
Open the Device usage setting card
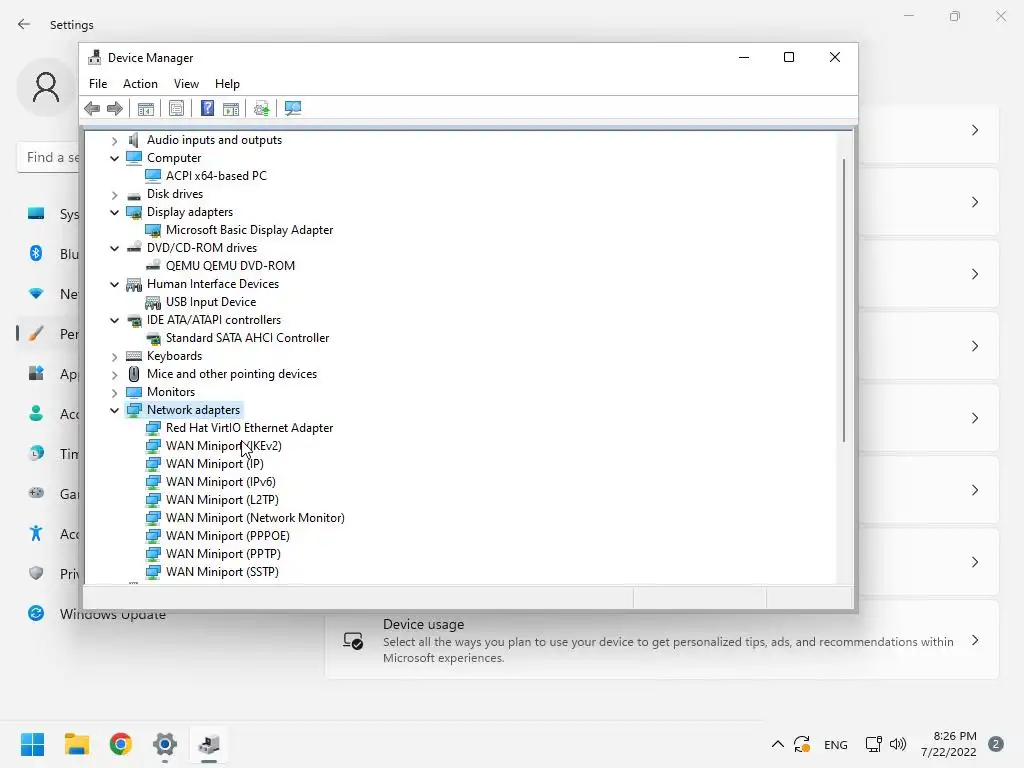[x=662, y=640]
